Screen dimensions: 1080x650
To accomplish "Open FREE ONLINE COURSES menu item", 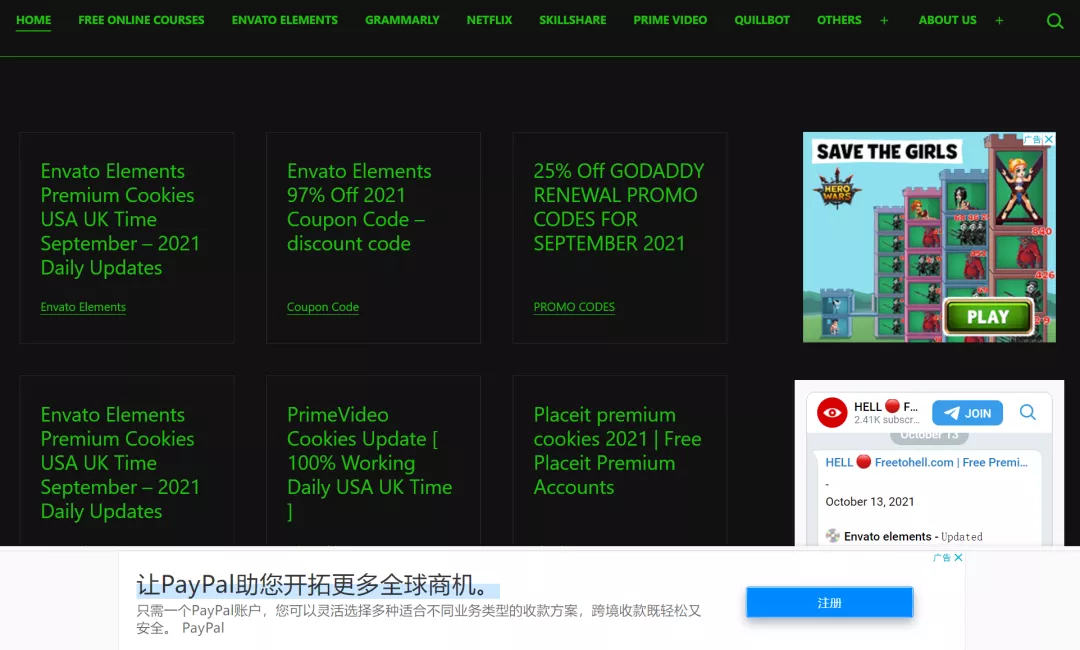I will click(141, 20).
